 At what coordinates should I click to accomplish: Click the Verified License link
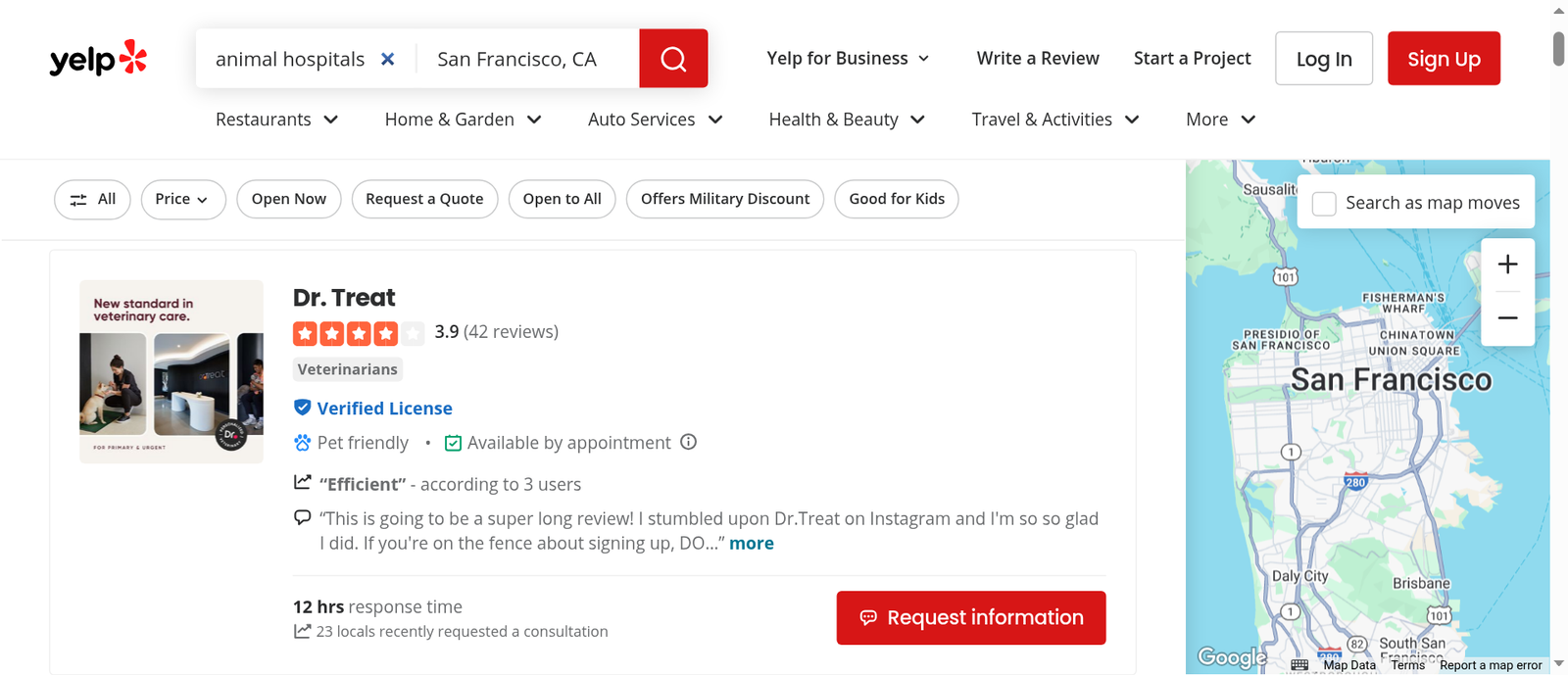384,409
